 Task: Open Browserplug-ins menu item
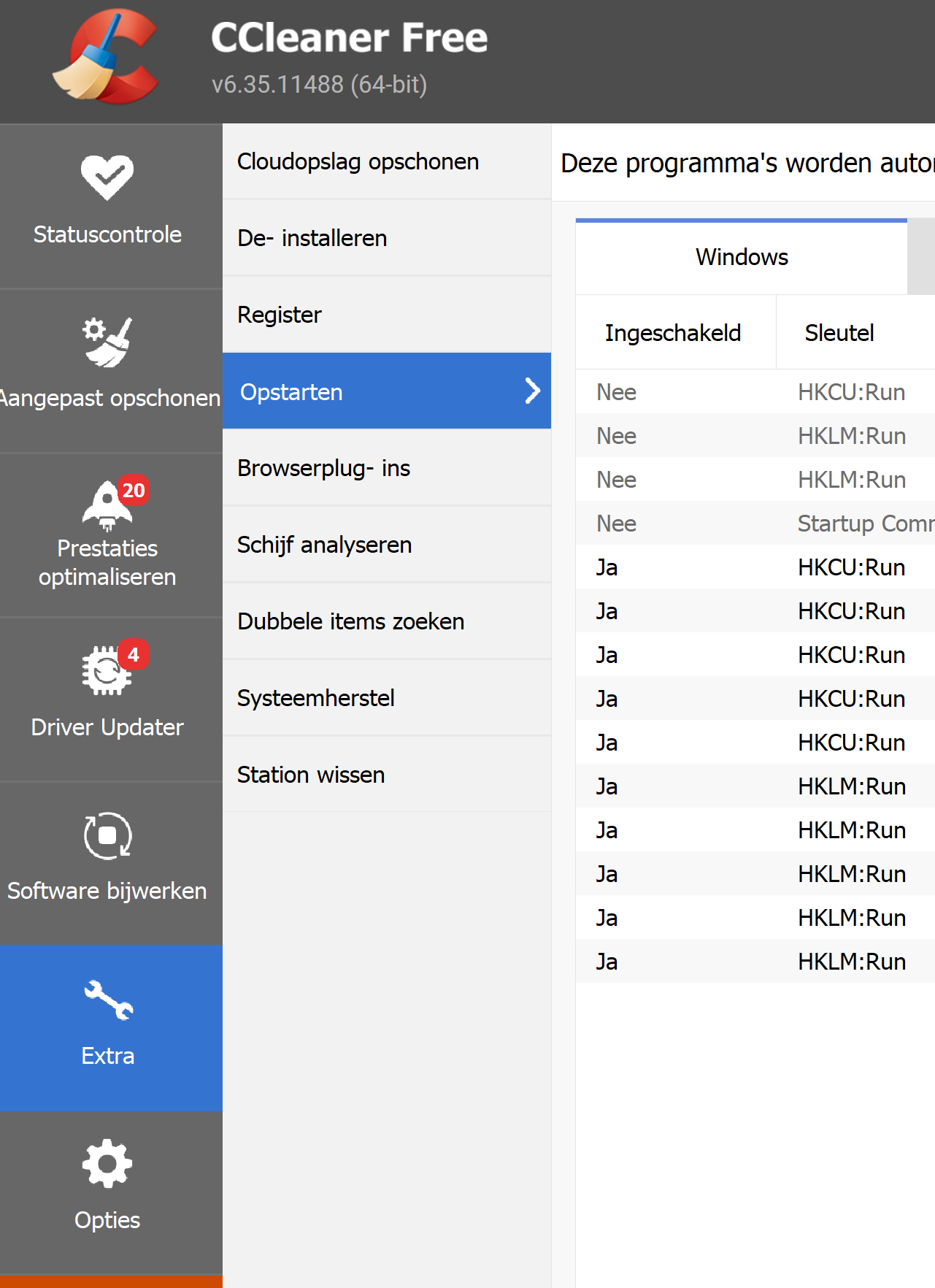pos(387,468)
